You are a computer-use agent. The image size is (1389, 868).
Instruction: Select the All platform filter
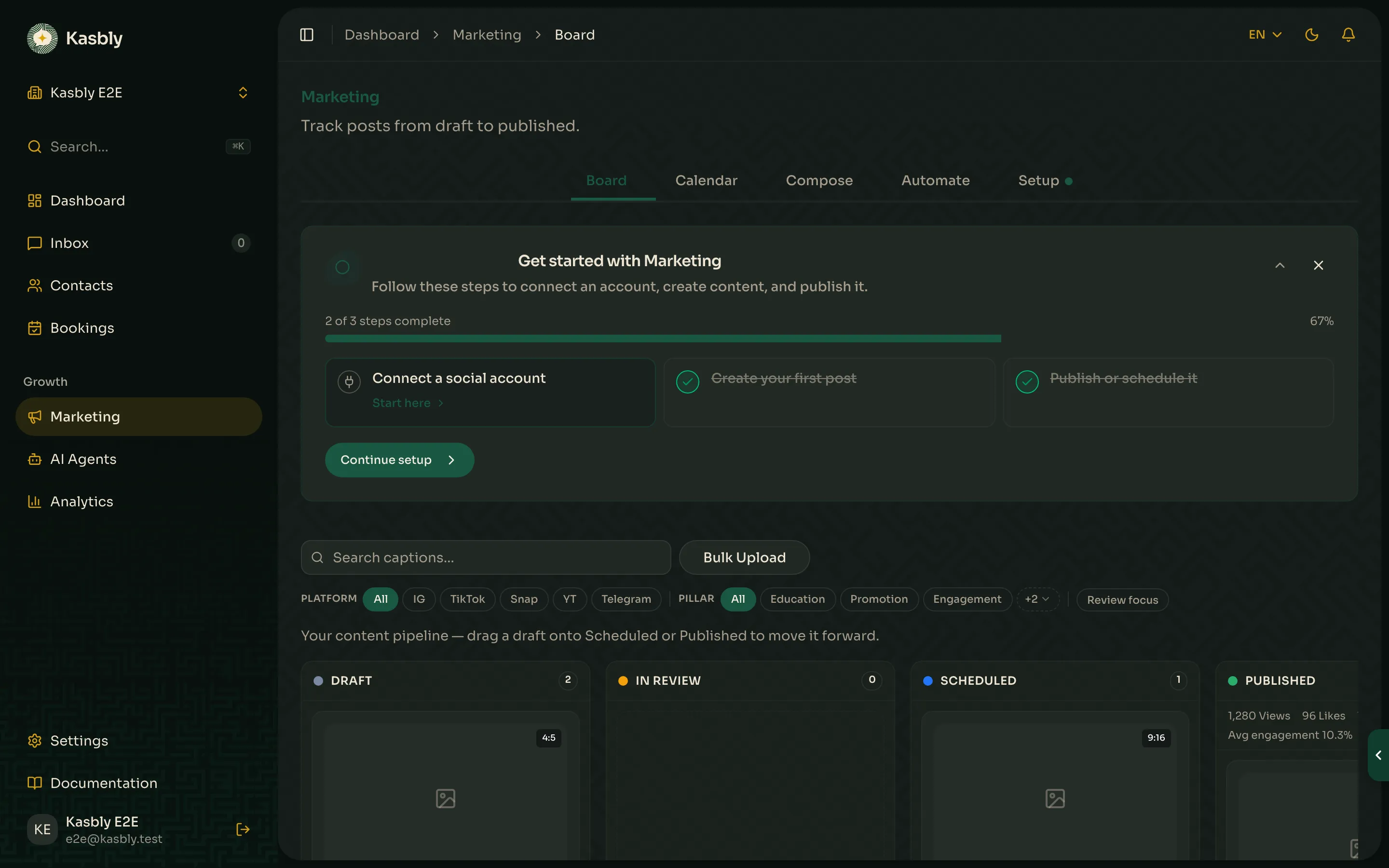[381, 599]
